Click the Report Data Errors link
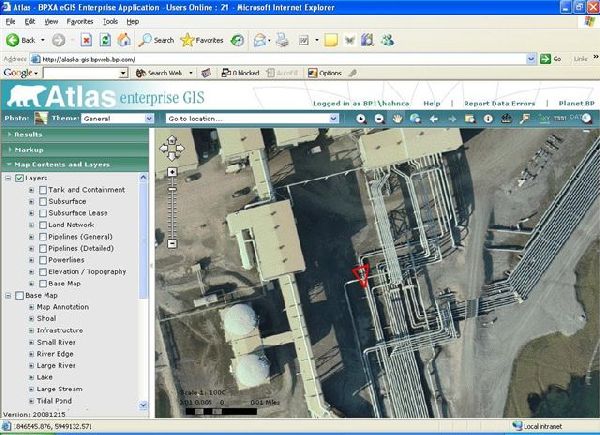The width and height of the screenshot is (600, 435). (x=498, y=103)
